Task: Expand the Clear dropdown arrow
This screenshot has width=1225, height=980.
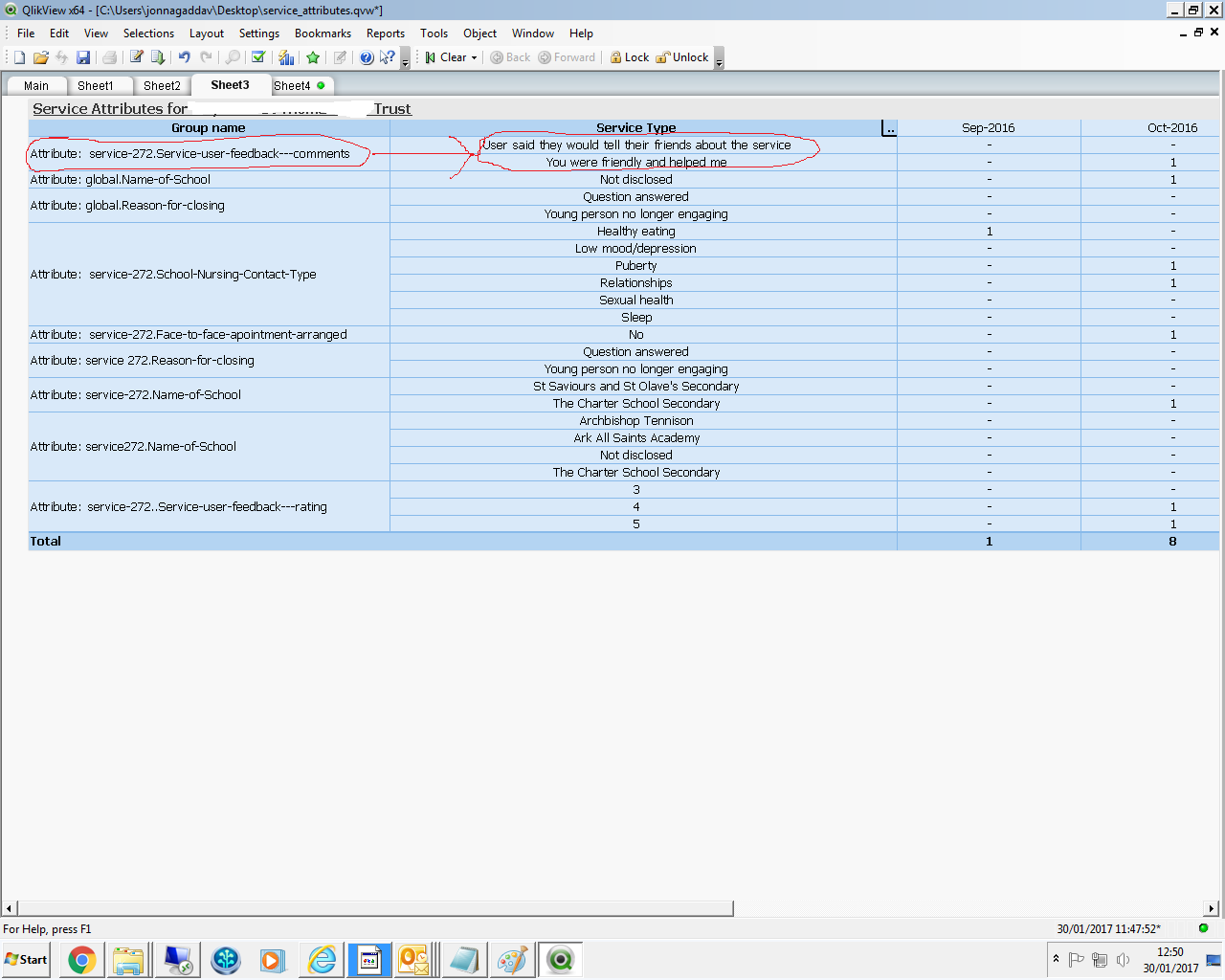Action: 474,58
